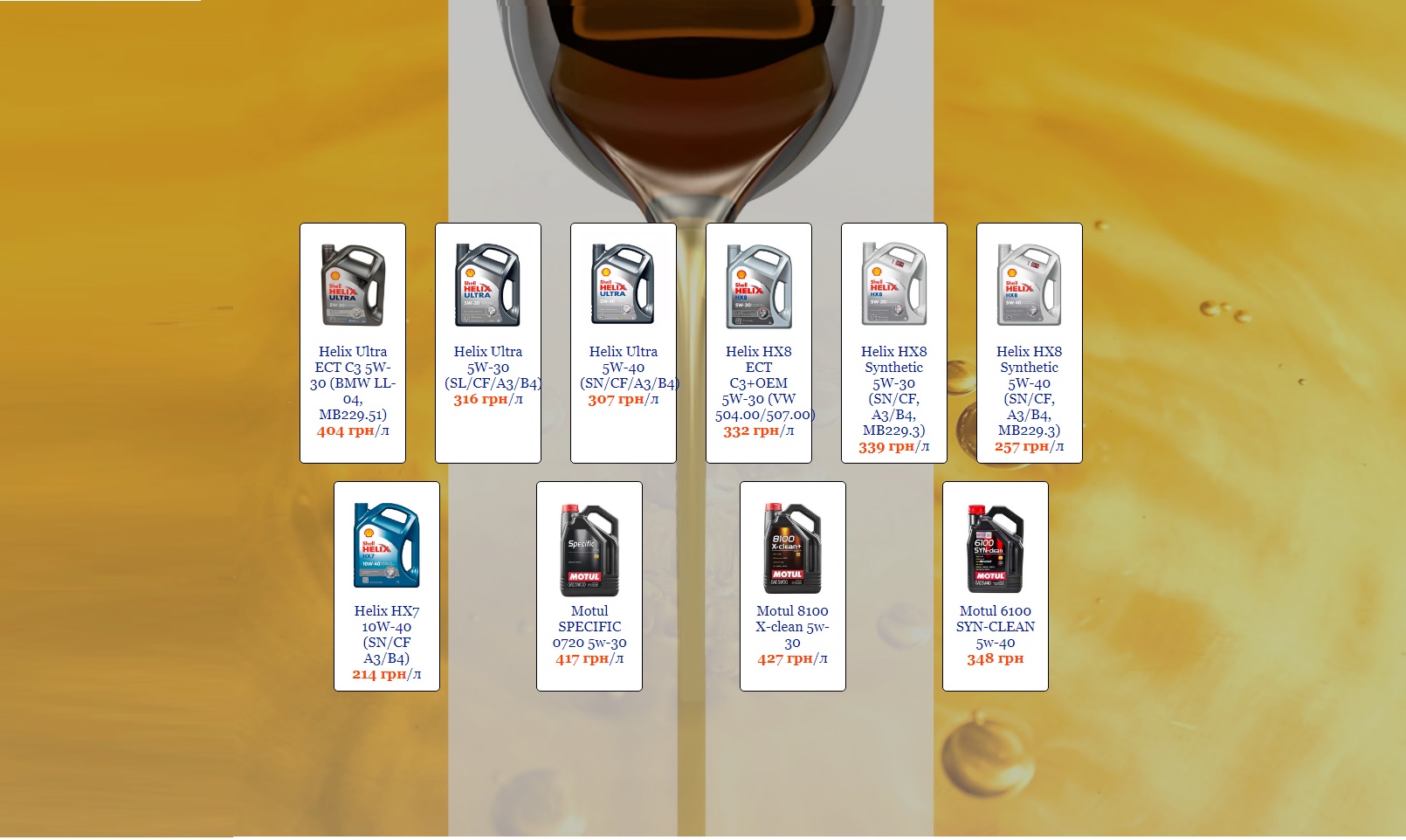This screenshot has width=1406, height=840.
Task: Open the Helix HX7 10W-40 (SN/CF A3/B4) title
Action: [x=387, y=635]
